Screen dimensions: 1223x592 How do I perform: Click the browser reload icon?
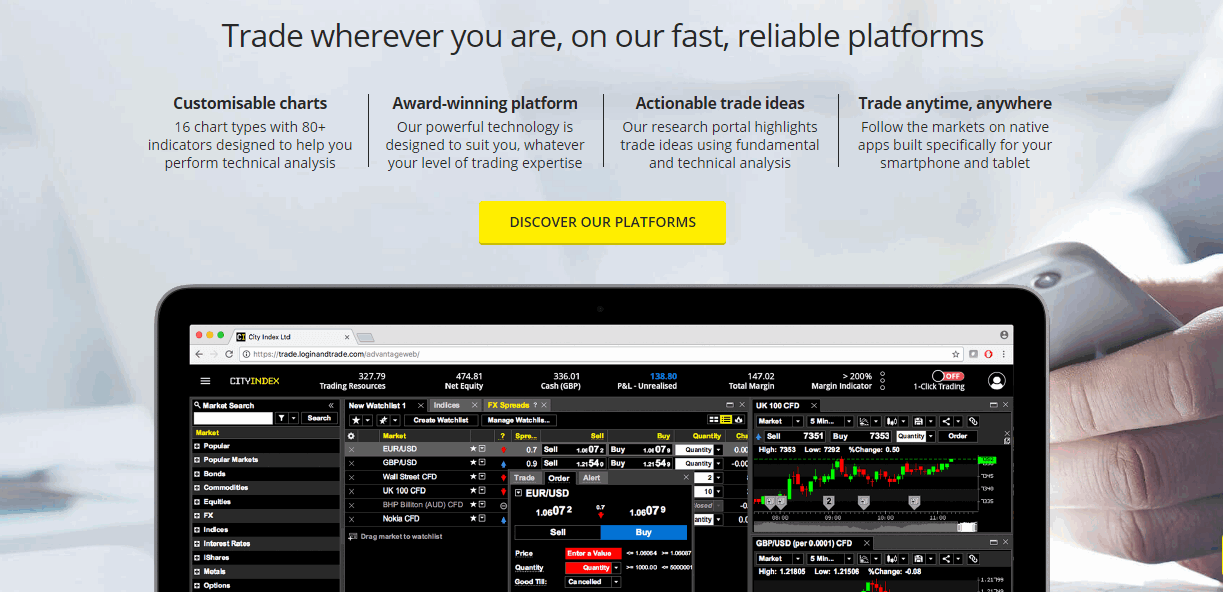click(x=230, y=354)
